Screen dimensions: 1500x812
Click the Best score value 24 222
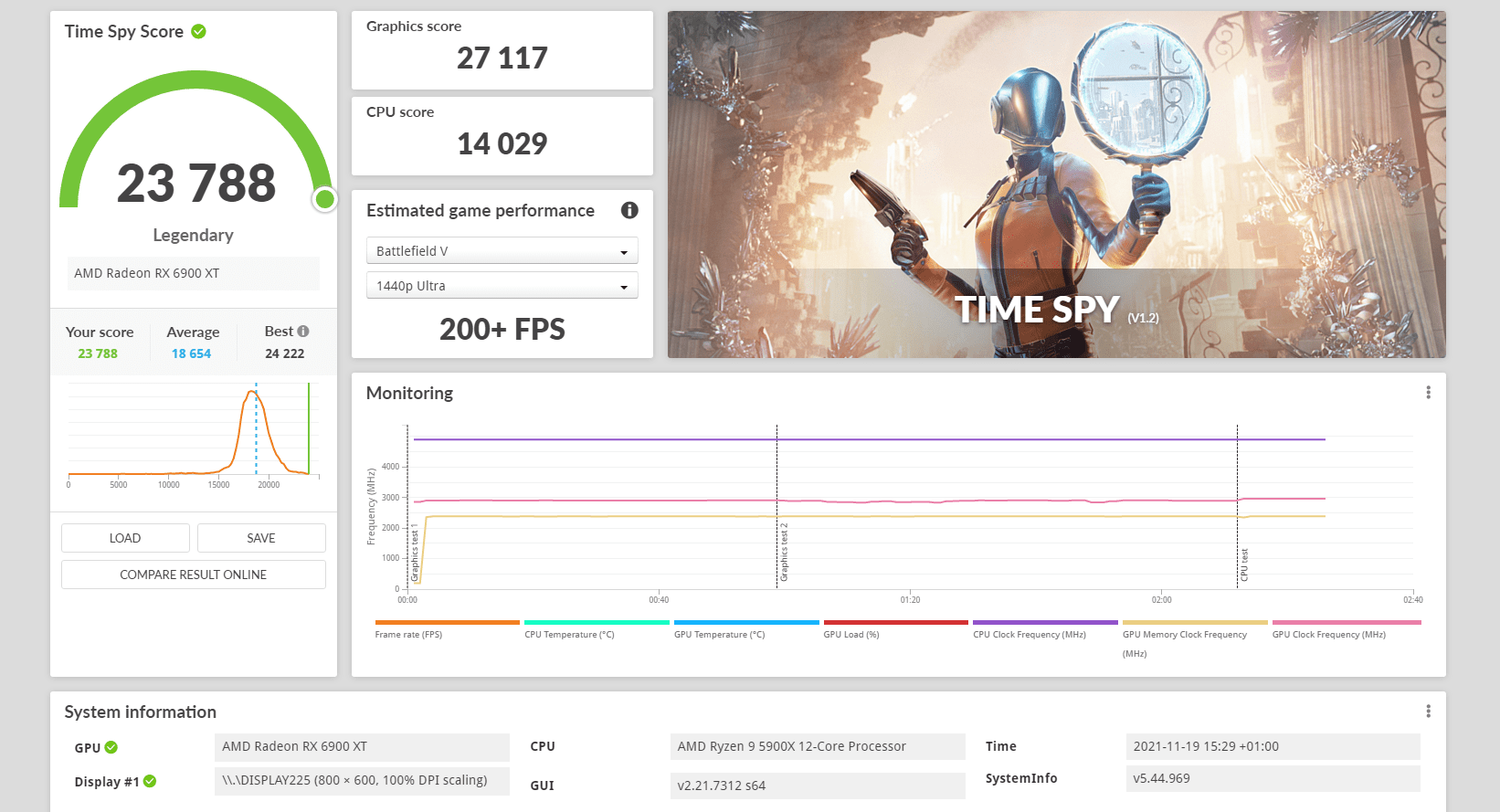(285, 353)
